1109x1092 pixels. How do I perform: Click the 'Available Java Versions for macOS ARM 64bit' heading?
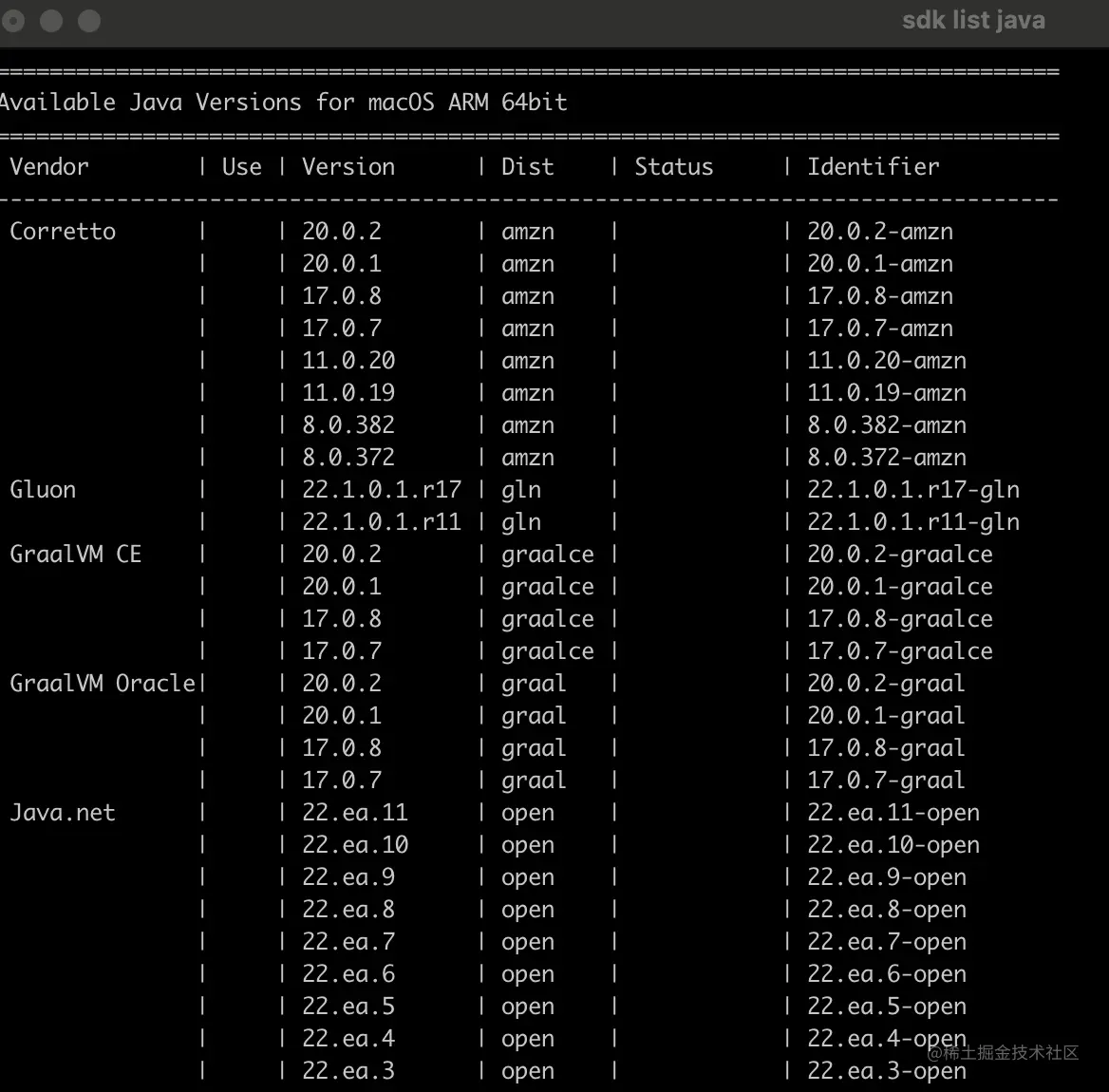click(x=284, y=103)
